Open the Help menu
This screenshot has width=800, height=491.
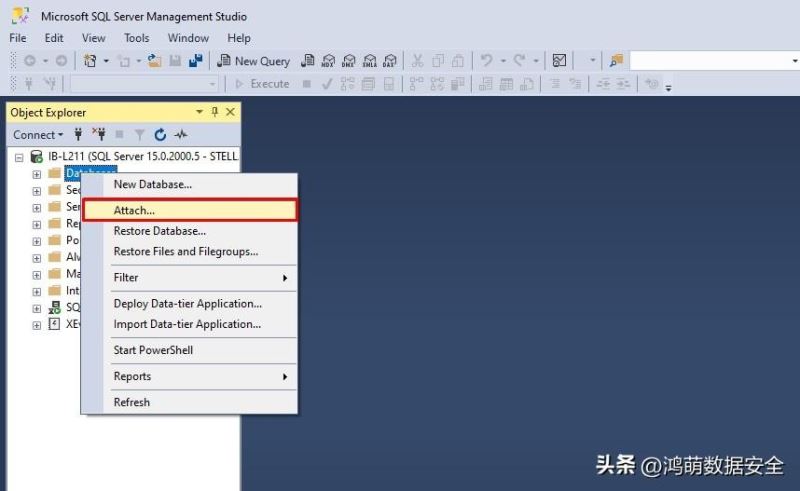(x=239, y=38)
